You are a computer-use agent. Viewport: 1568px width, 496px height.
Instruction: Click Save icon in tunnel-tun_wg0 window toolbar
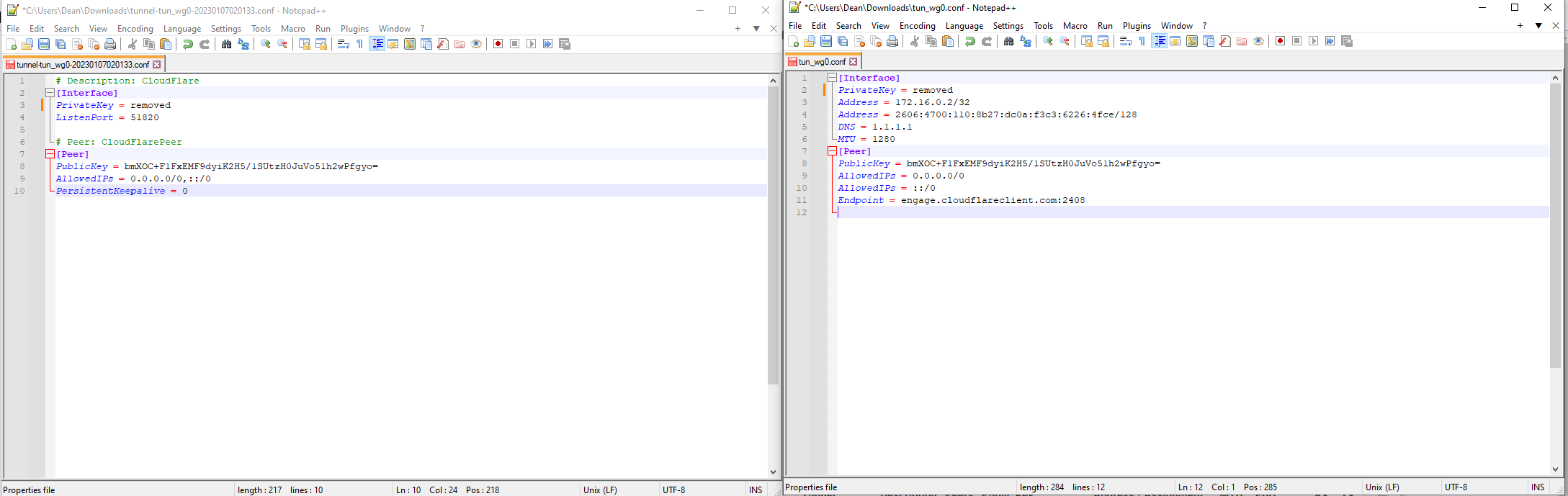point(44,45)
